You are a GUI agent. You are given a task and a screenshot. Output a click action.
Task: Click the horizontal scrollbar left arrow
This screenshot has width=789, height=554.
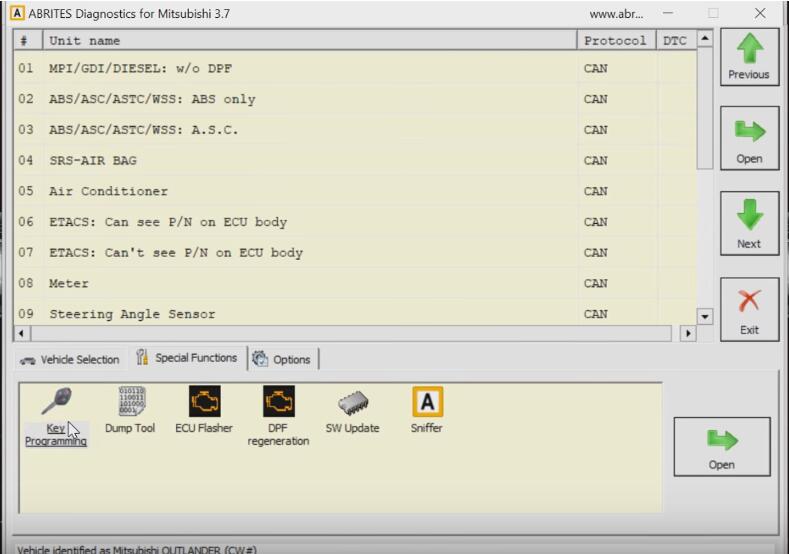pos(22,333)
